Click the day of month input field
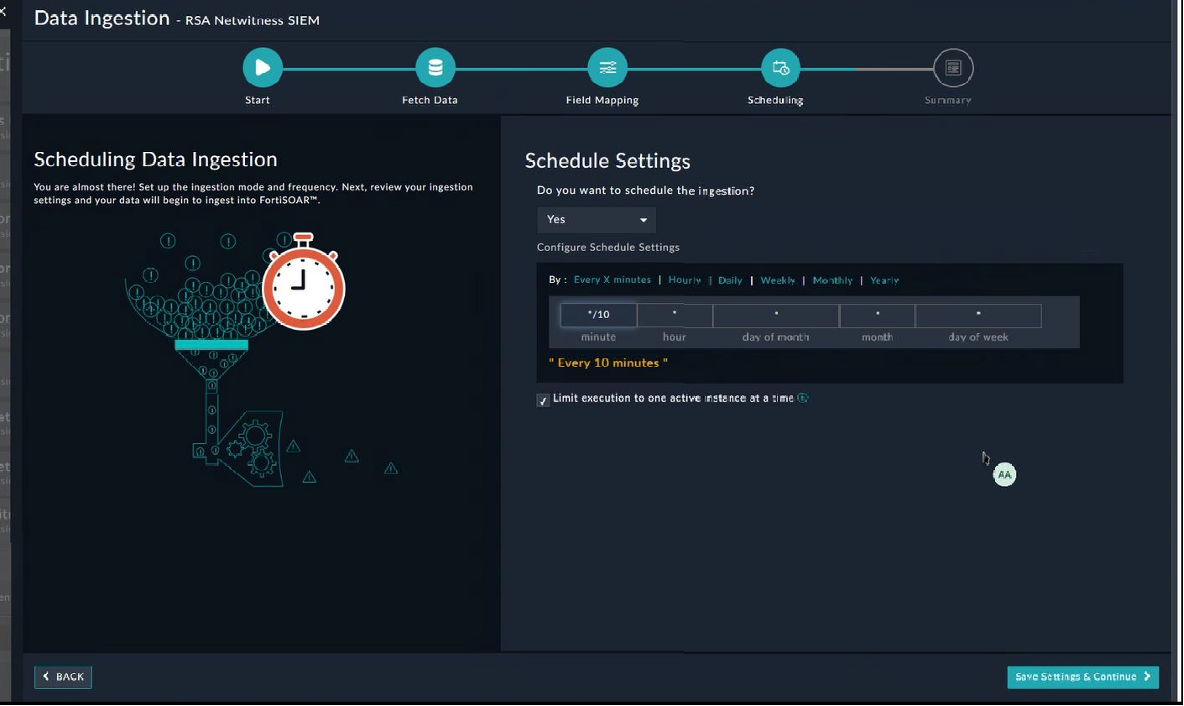Viewport: 1184px width, 706px height. 776,315
